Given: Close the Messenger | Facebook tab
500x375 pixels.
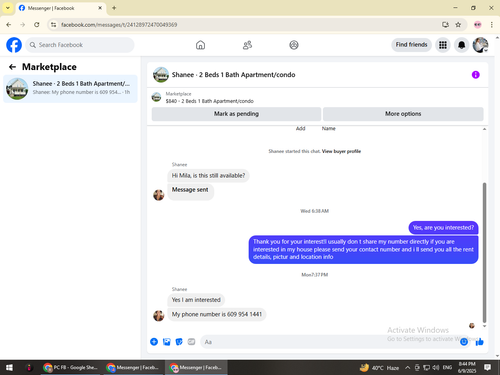Looking at the screenshot, I should click(100, 8).
